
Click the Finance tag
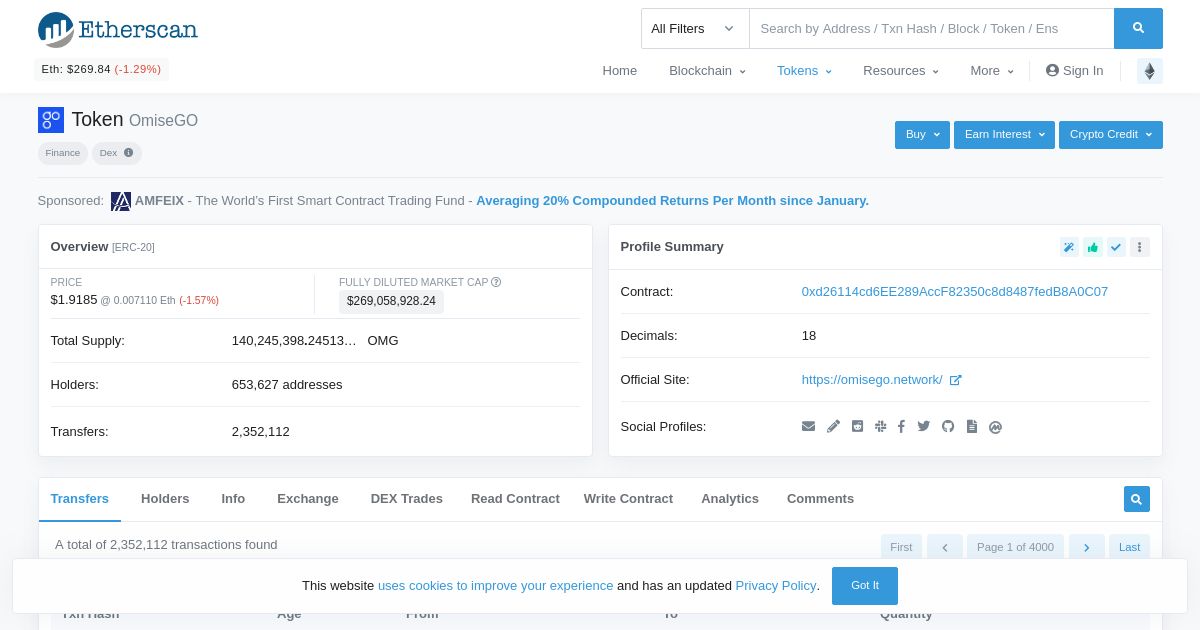(x=63, y=153)
